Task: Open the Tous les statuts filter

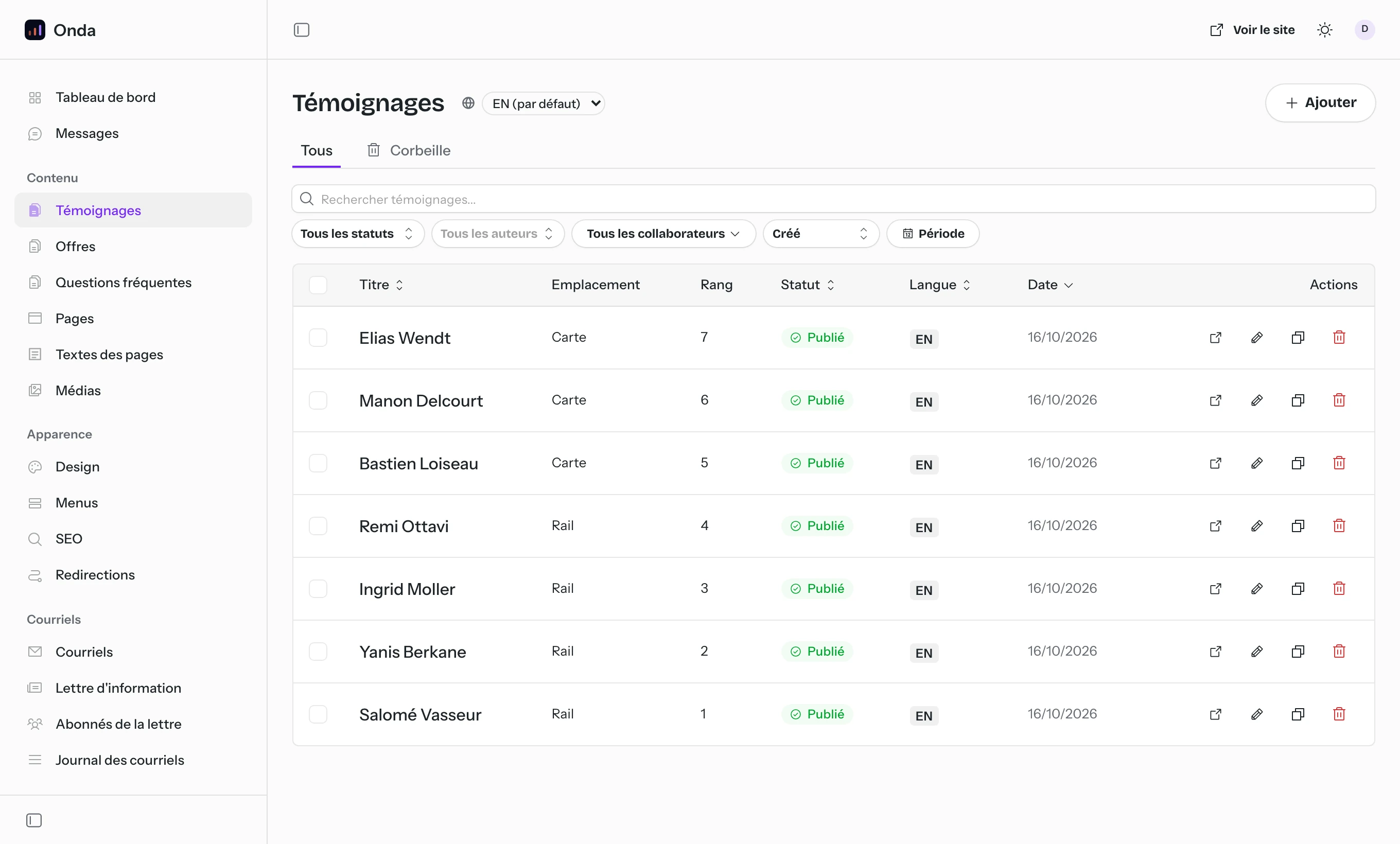Action: coord(357,234)
